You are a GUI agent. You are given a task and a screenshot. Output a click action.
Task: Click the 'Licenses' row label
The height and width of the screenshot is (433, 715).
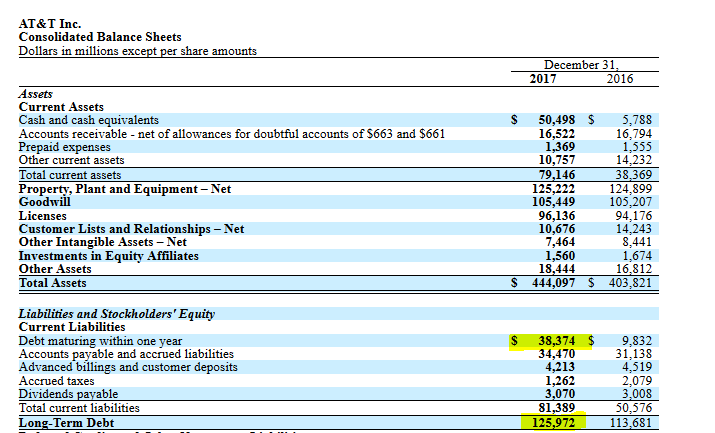coord(42,216)
